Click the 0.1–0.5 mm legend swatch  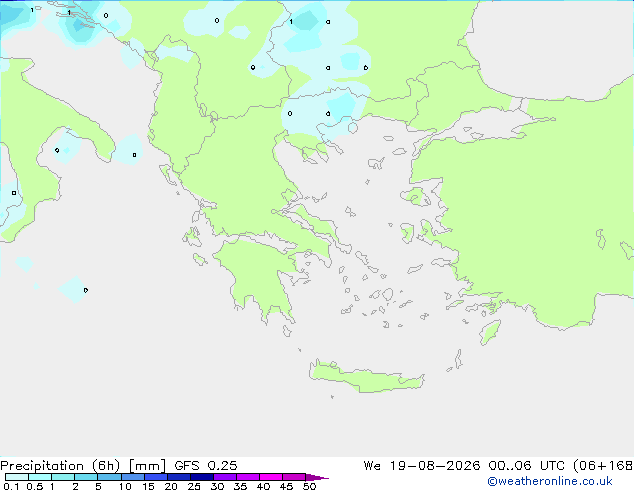[17, 477]
